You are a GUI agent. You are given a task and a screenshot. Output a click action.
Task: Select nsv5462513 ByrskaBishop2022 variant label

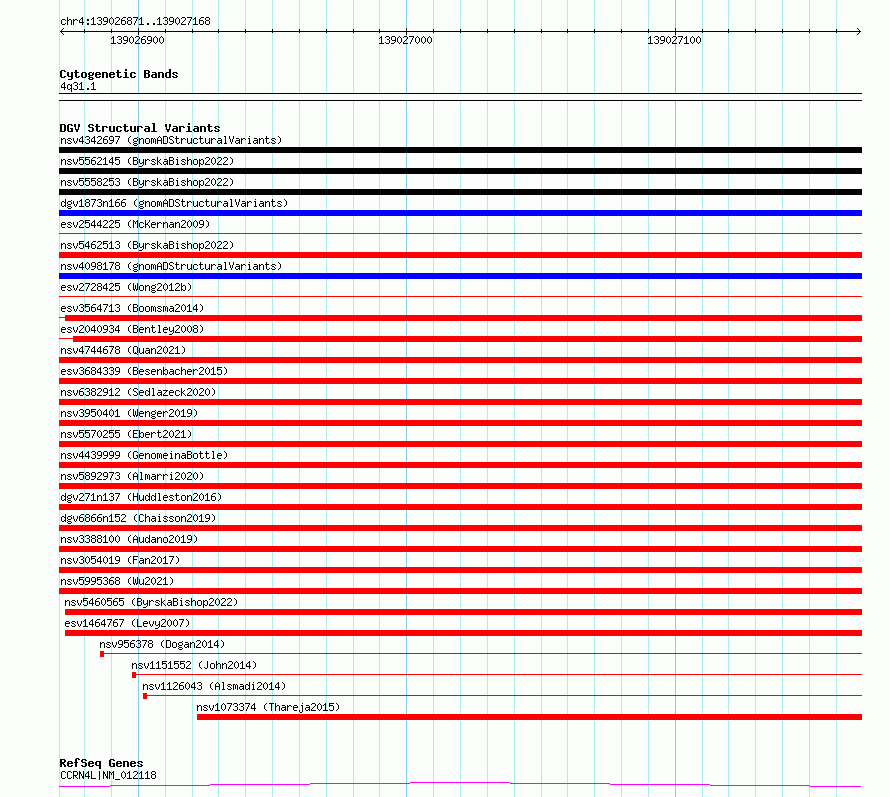point(147,245)
